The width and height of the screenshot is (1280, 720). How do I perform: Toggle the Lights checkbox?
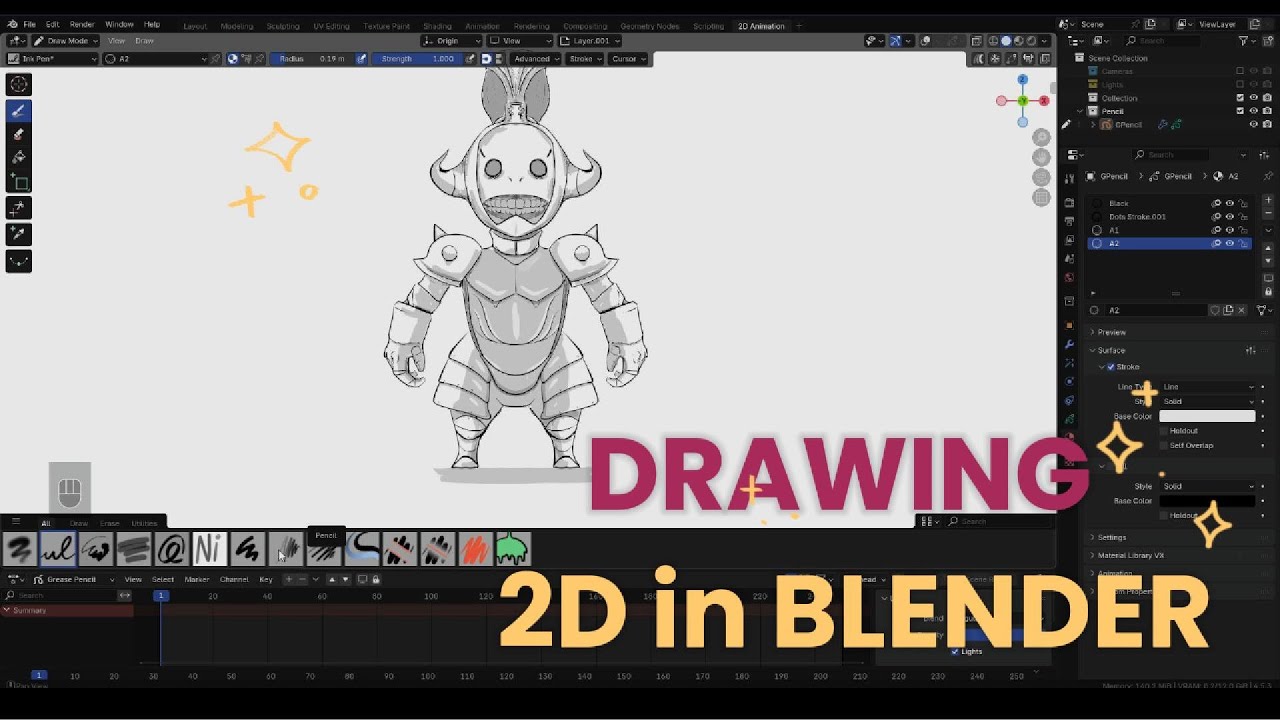[955, 651]
